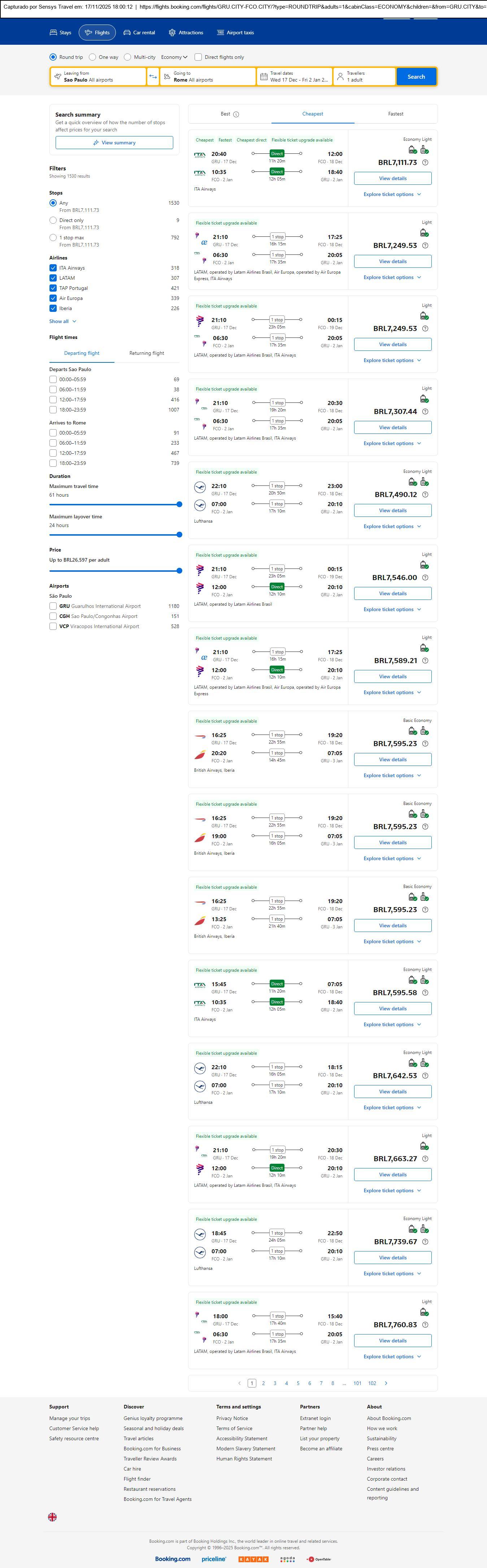Expand Explore ticket options for BRL7,490.12 Lufthansa flight

pyautogui.click(x=392, y=527)
